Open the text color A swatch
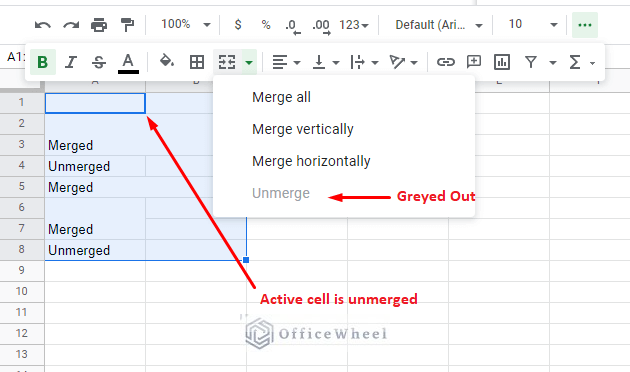The image size is (630, 372). (x=128, y=63)
